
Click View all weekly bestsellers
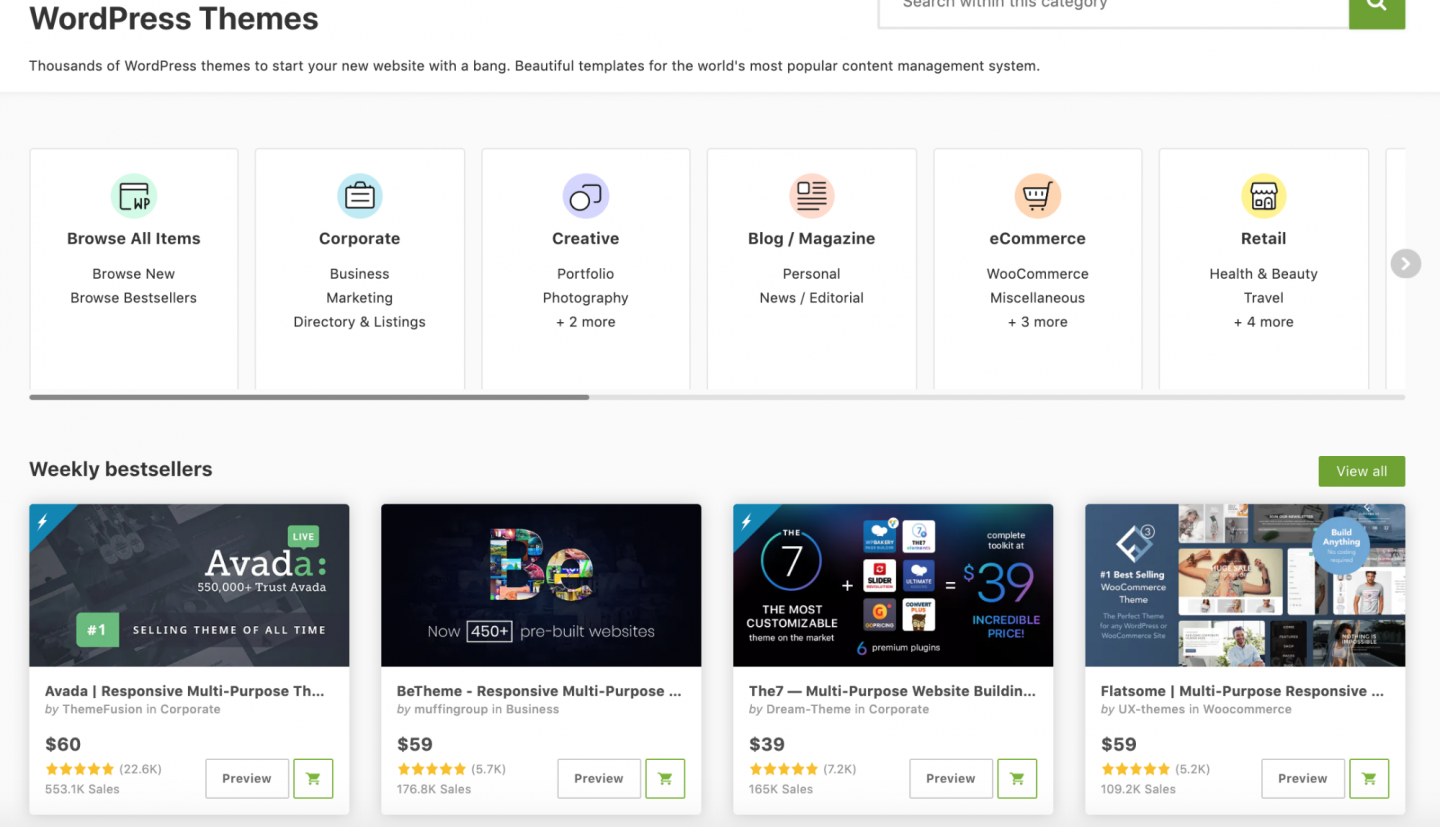point(1361,471)
